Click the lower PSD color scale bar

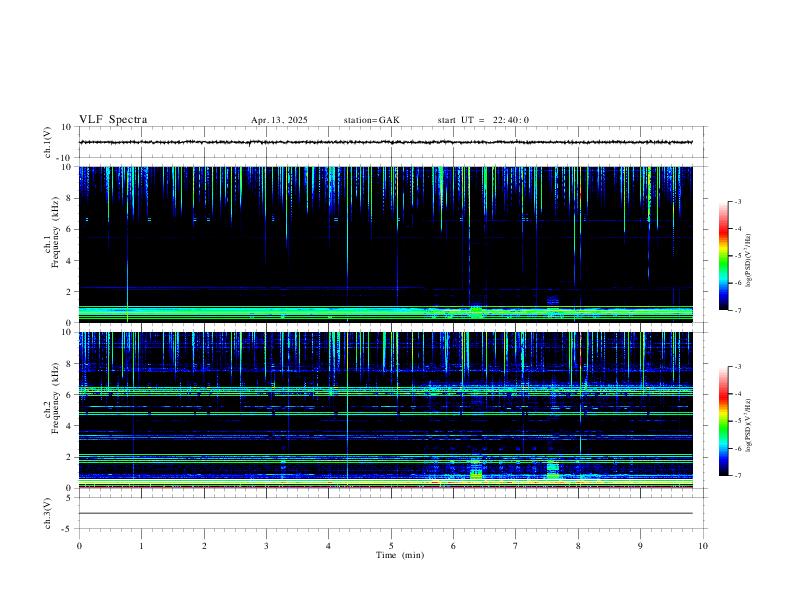pyautogui.click(x=723, y=421)
